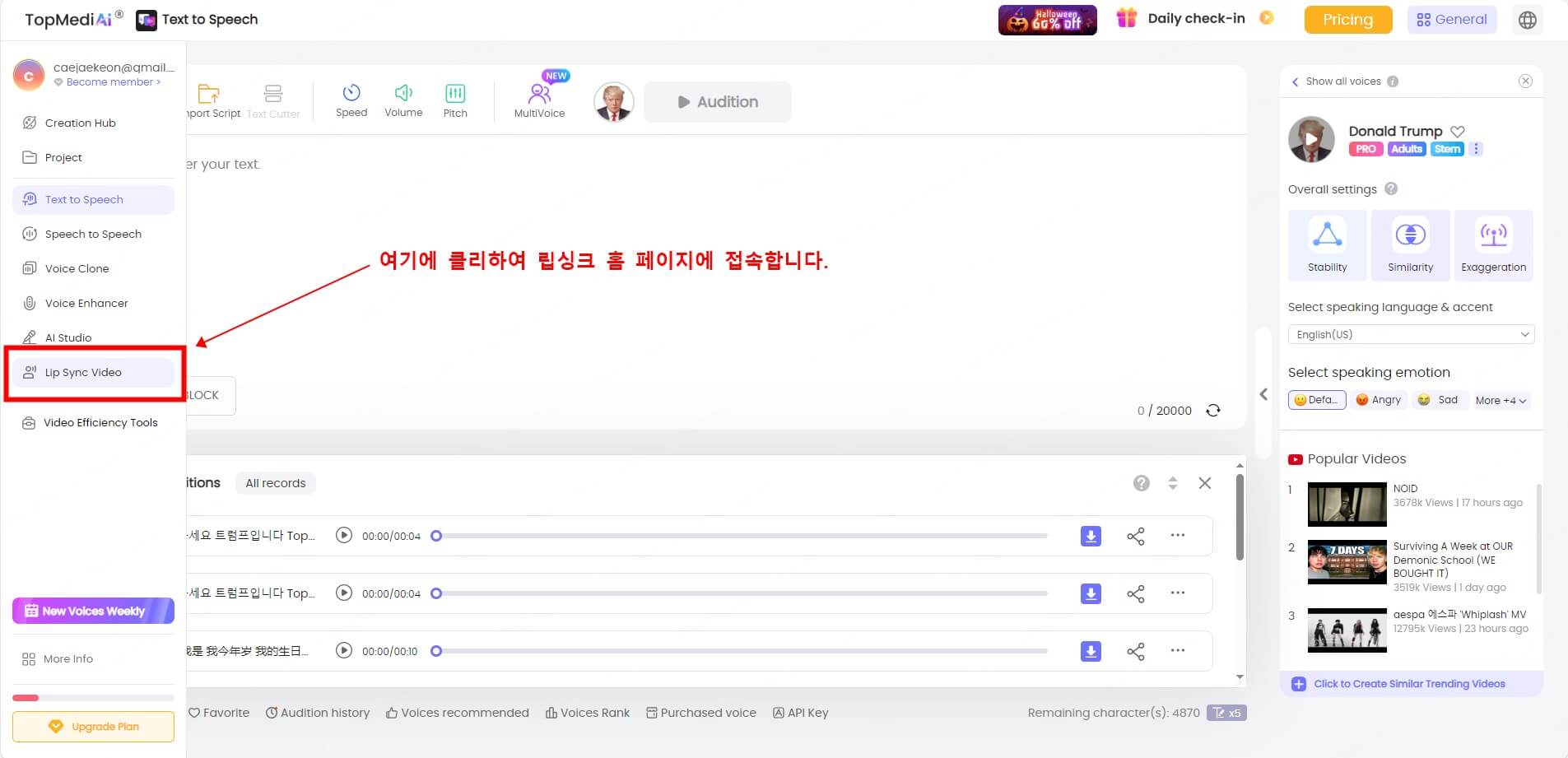Click the refresh icon beside character count
Screen dimensions: 1568x758
pyautogui.click(x=1213, y=410)
